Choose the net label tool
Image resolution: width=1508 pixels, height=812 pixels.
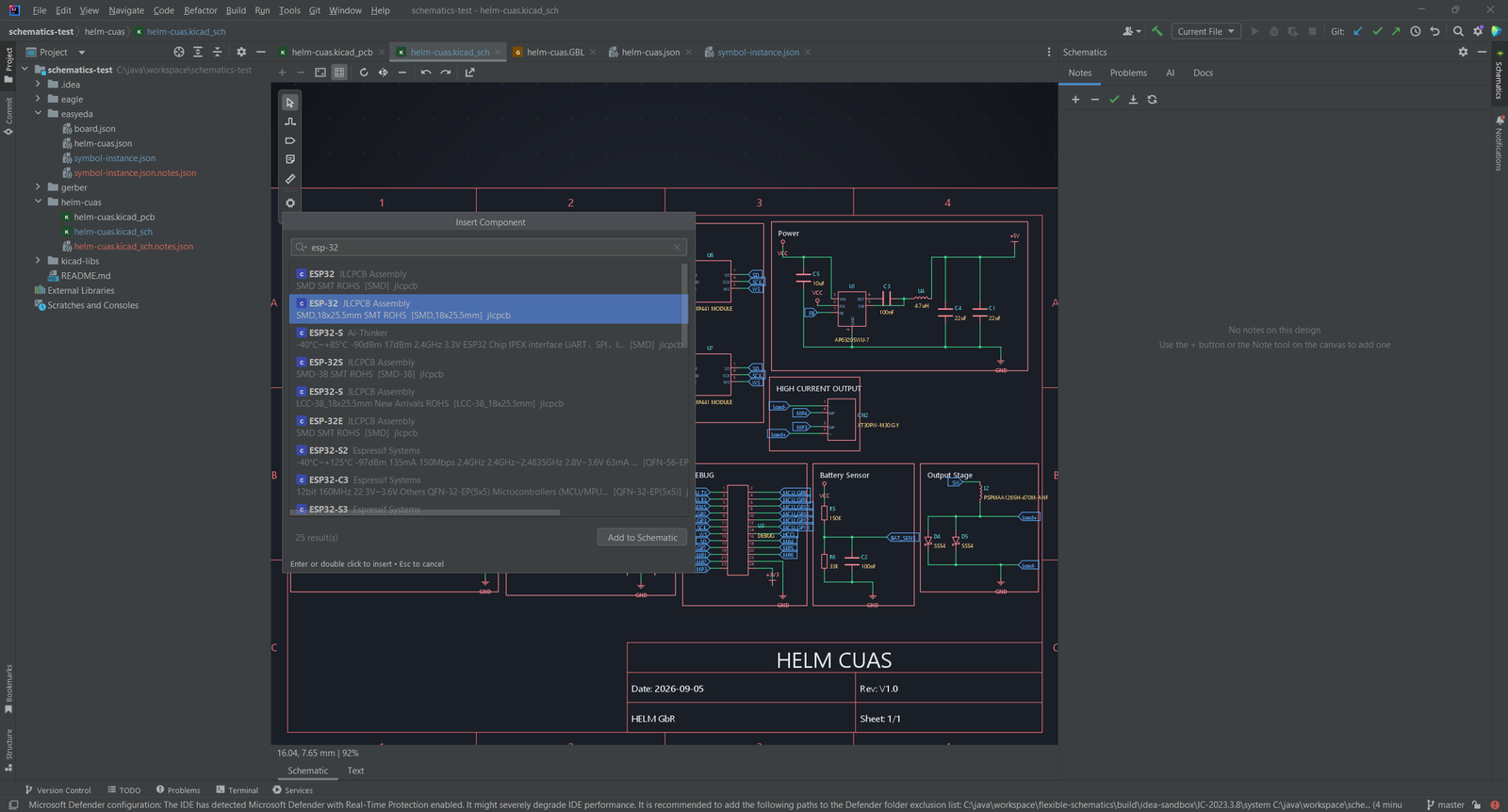[x=290, y=140]
